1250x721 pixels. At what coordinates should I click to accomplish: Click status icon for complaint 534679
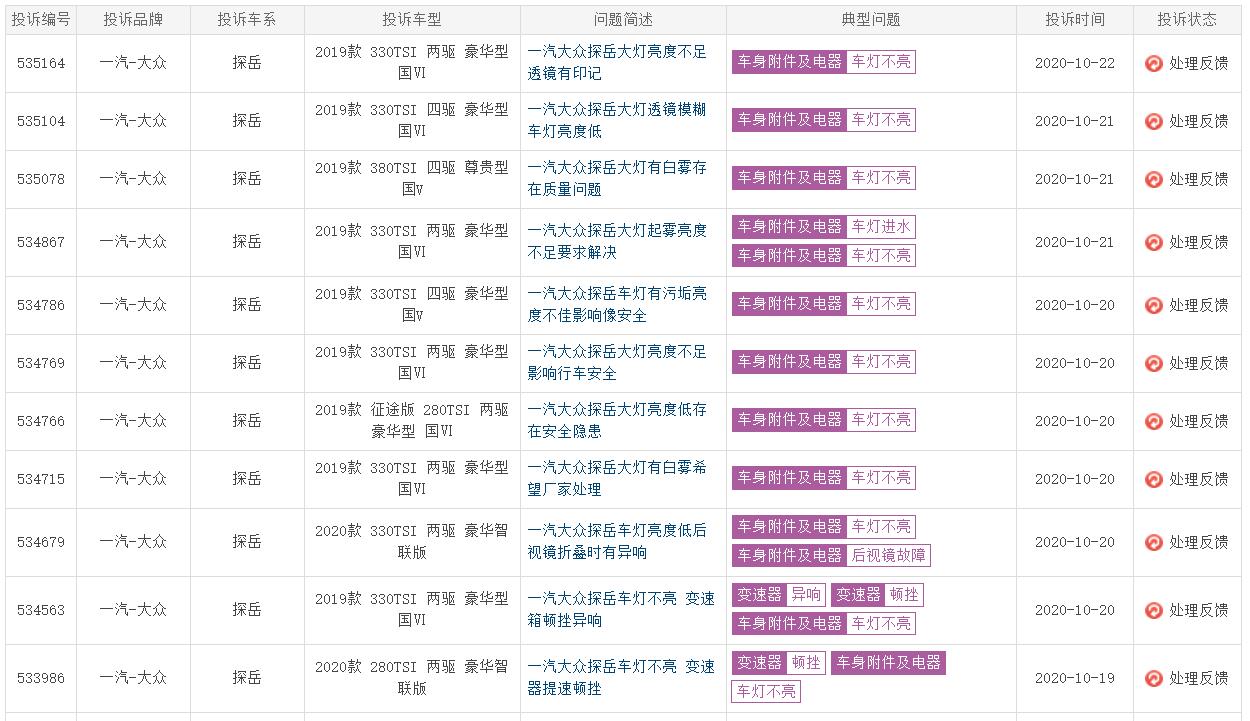point(1153,542)
